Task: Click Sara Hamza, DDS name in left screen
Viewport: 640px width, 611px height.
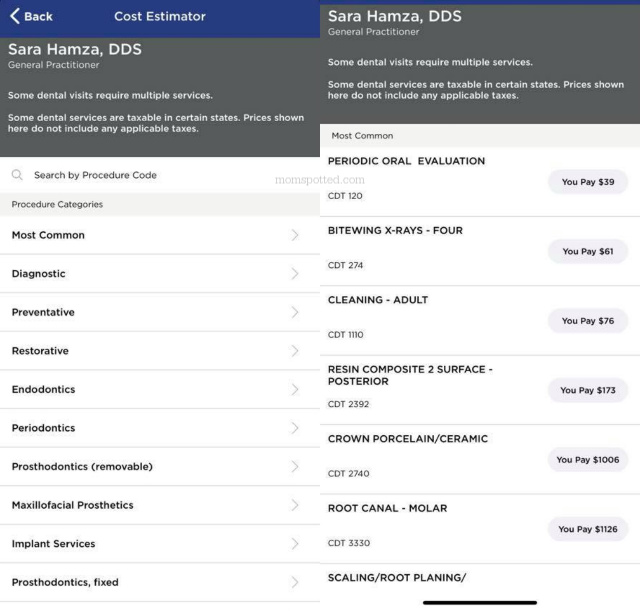Action: (x=75, y=49)
